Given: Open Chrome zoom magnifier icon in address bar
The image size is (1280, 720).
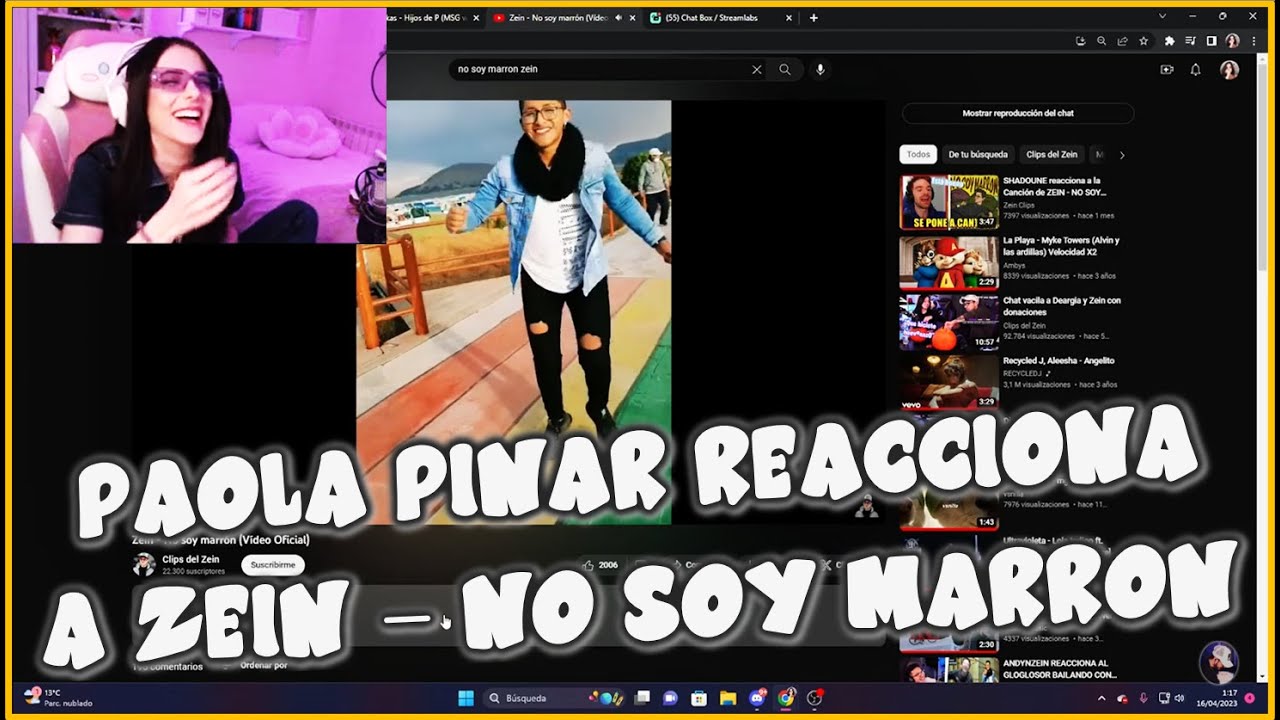Looking at the screenshot, I should pos(1101,41).
